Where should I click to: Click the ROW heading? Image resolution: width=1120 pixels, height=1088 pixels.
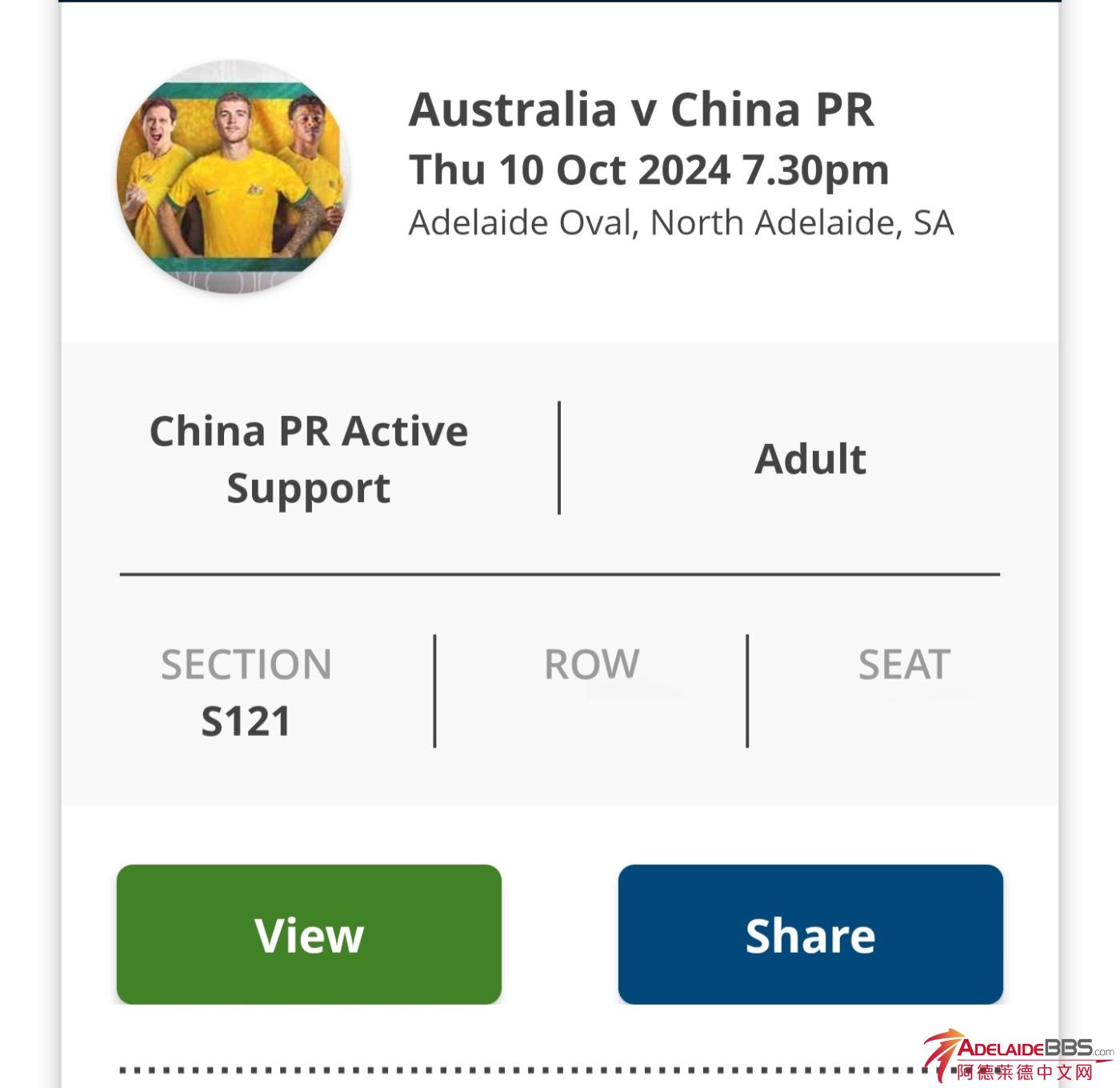click(591, 665)
